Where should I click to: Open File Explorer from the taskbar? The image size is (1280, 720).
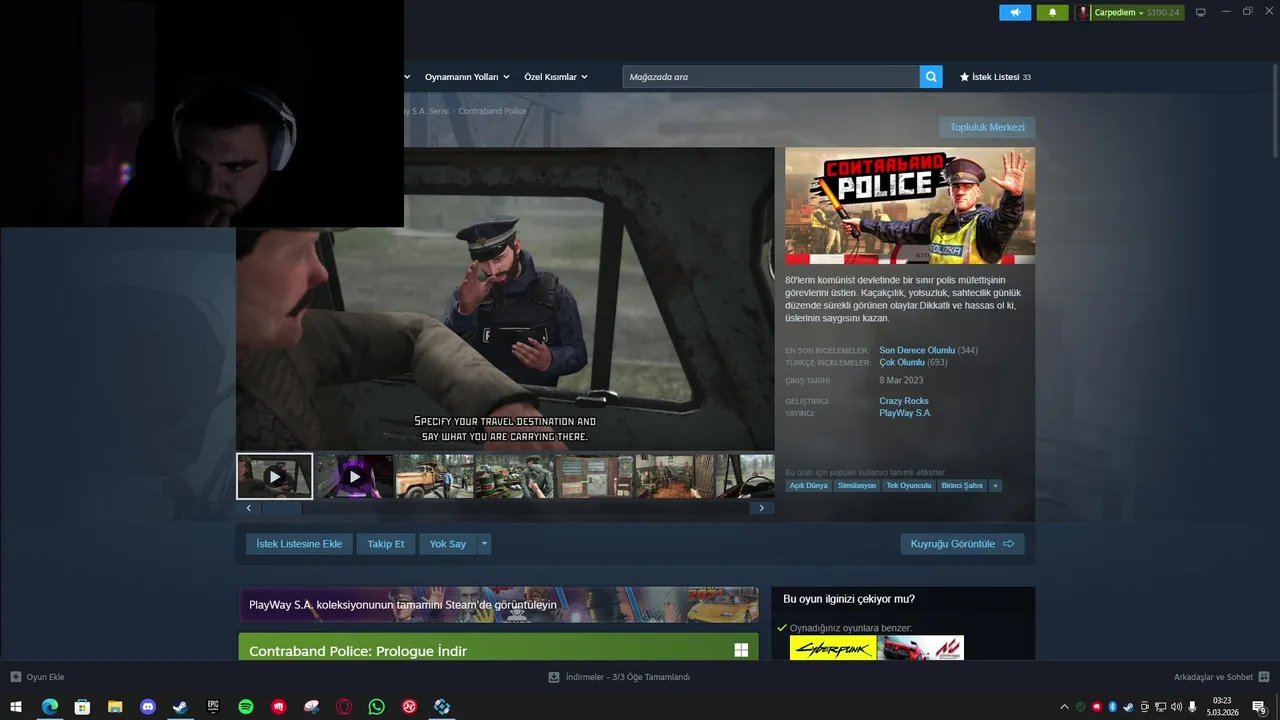pyautogui.click(x=115, y=707)
